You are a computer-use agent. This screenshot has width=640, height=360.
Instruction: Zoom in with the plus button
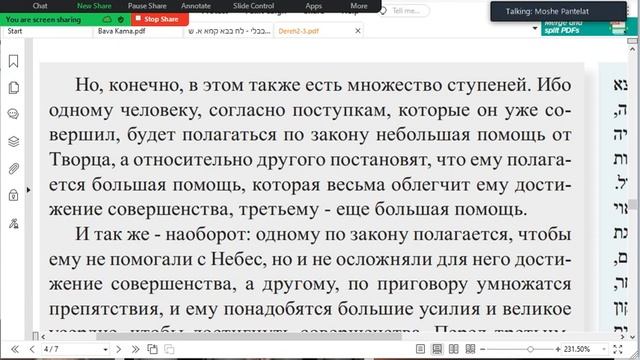click(558, 349)
